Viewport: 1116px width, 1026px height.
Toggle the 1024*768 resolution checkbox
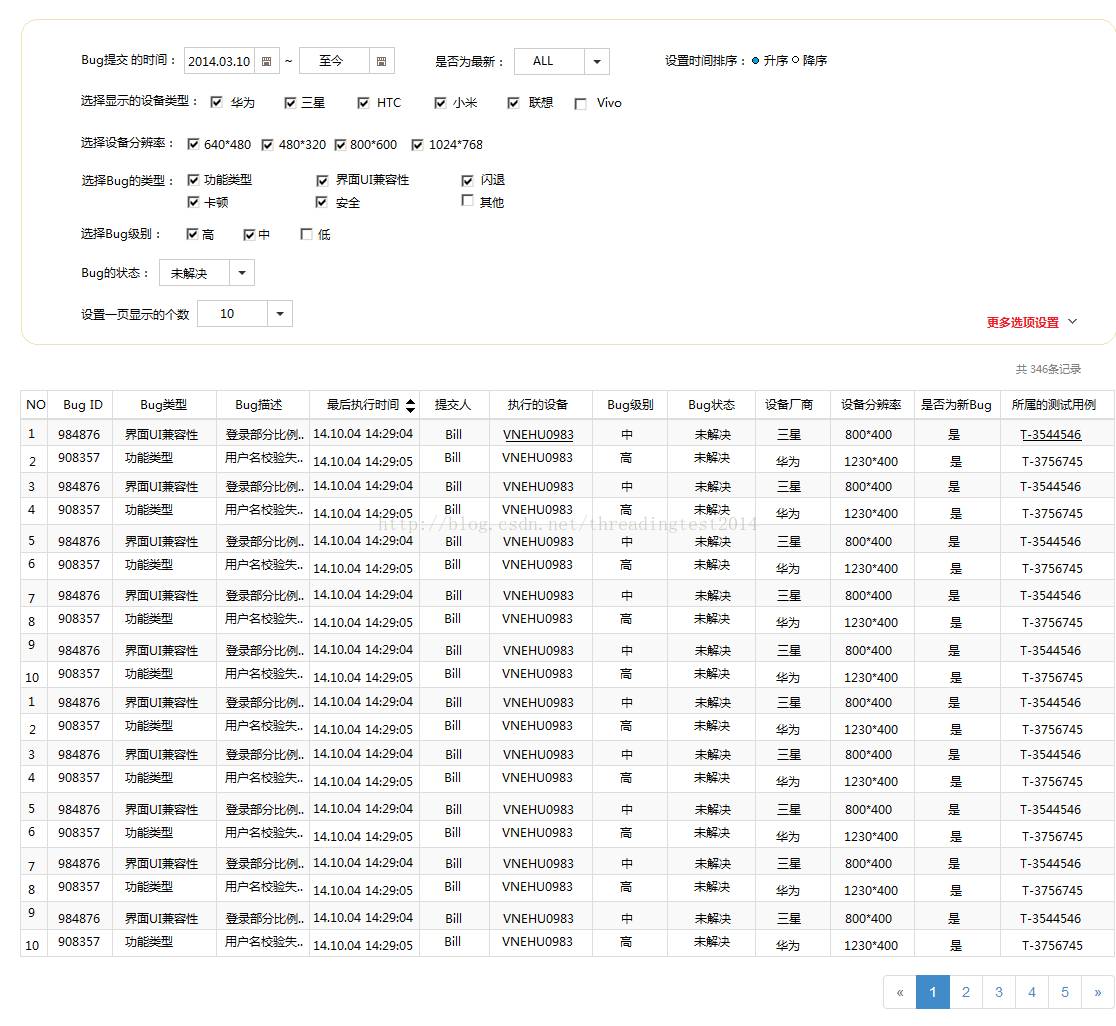pyautogui.click(x=417, y=144)
